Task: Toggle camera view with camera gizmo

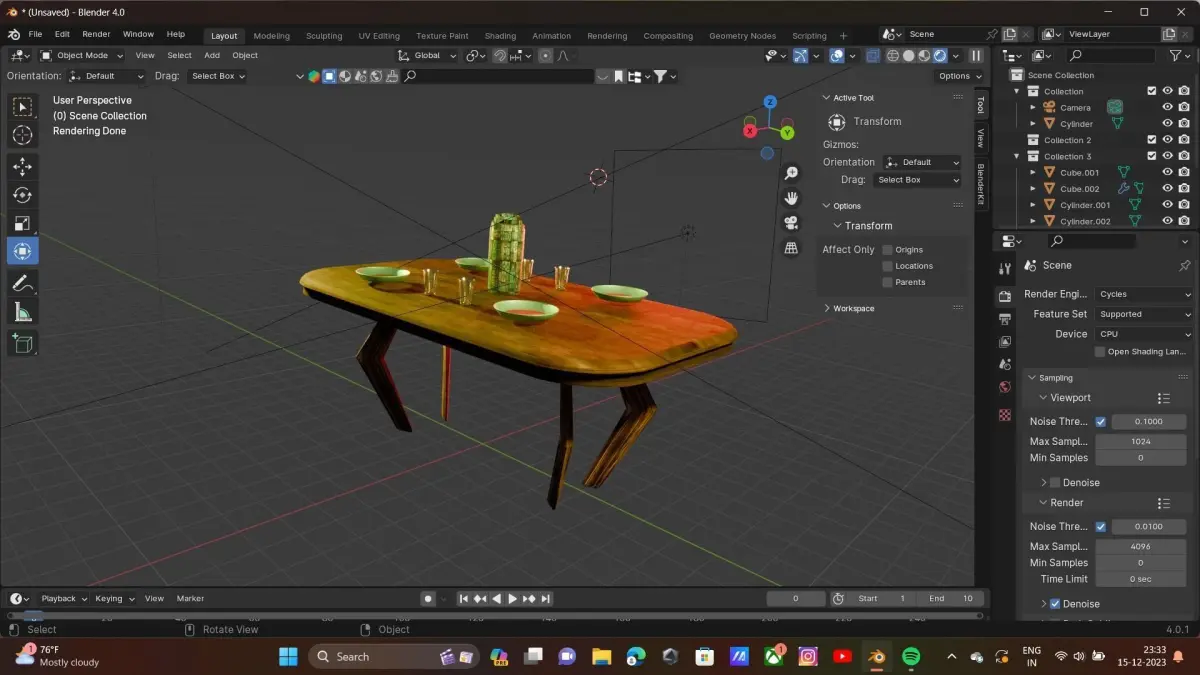Action: [x=791, y=223]
